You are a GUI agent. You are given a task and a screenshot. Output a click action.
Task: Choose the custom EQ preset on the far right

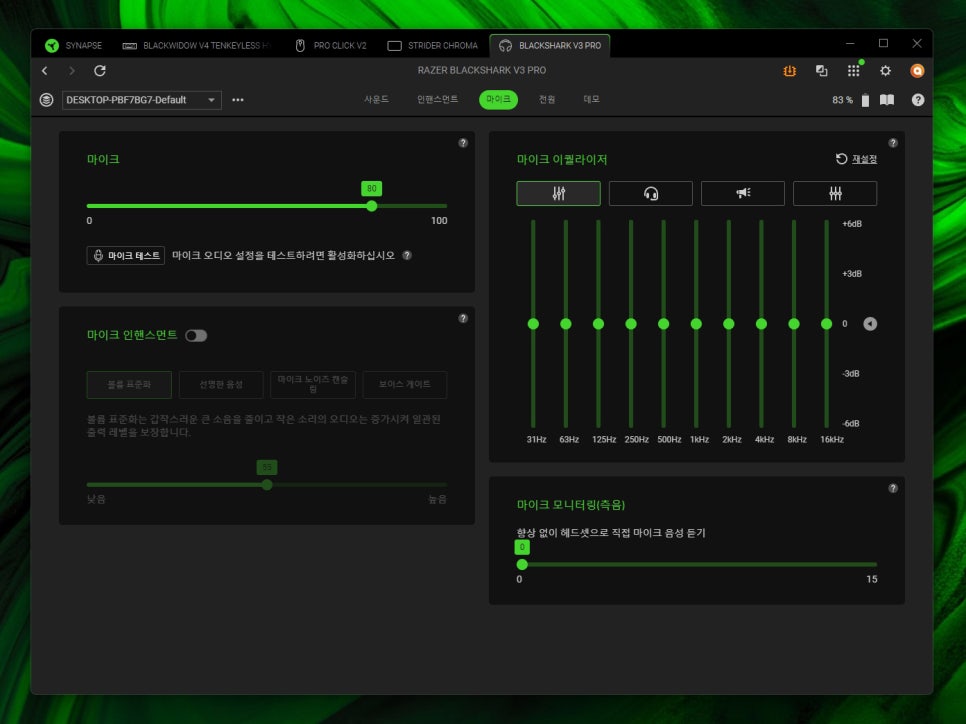(834, 194)
